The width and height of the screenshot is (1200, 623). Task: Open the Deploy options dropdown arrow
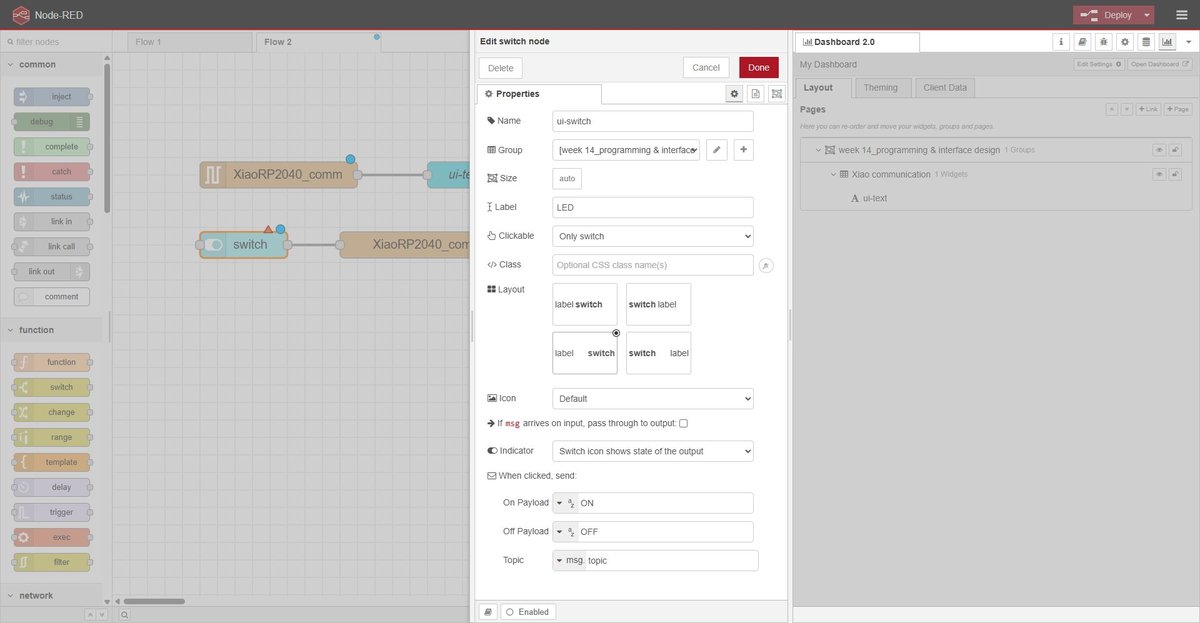1147,15
